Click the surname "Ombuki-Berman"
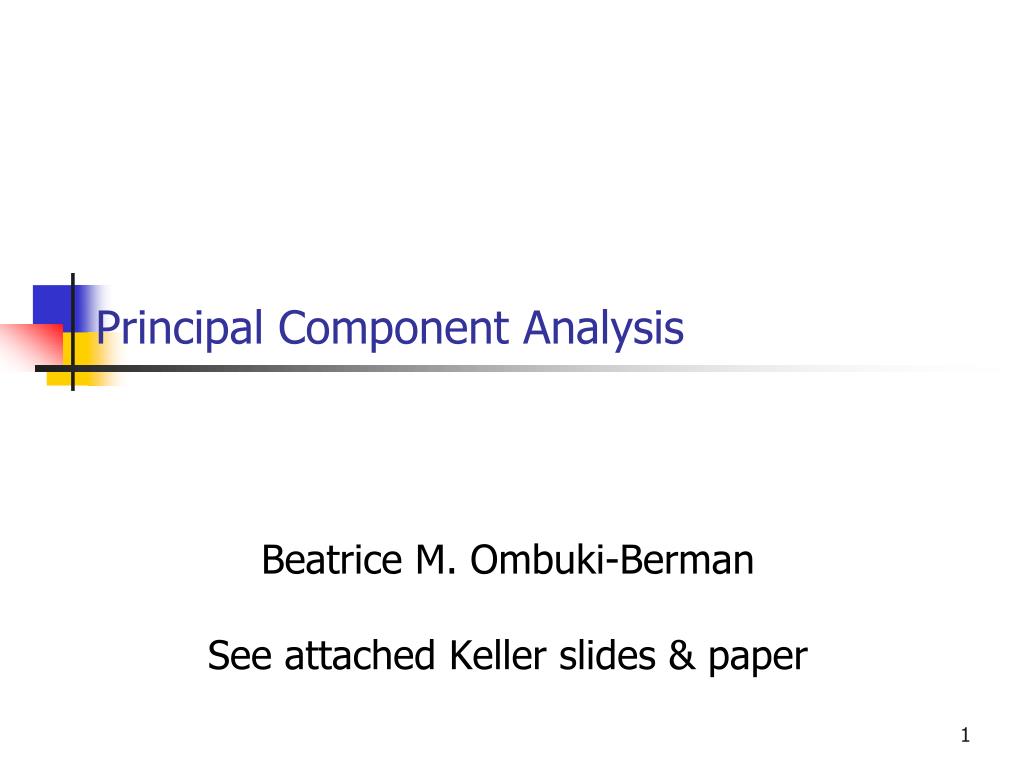Image resolution: width=1024 pixels, height=768 pixels. click(x=612, y=560)
